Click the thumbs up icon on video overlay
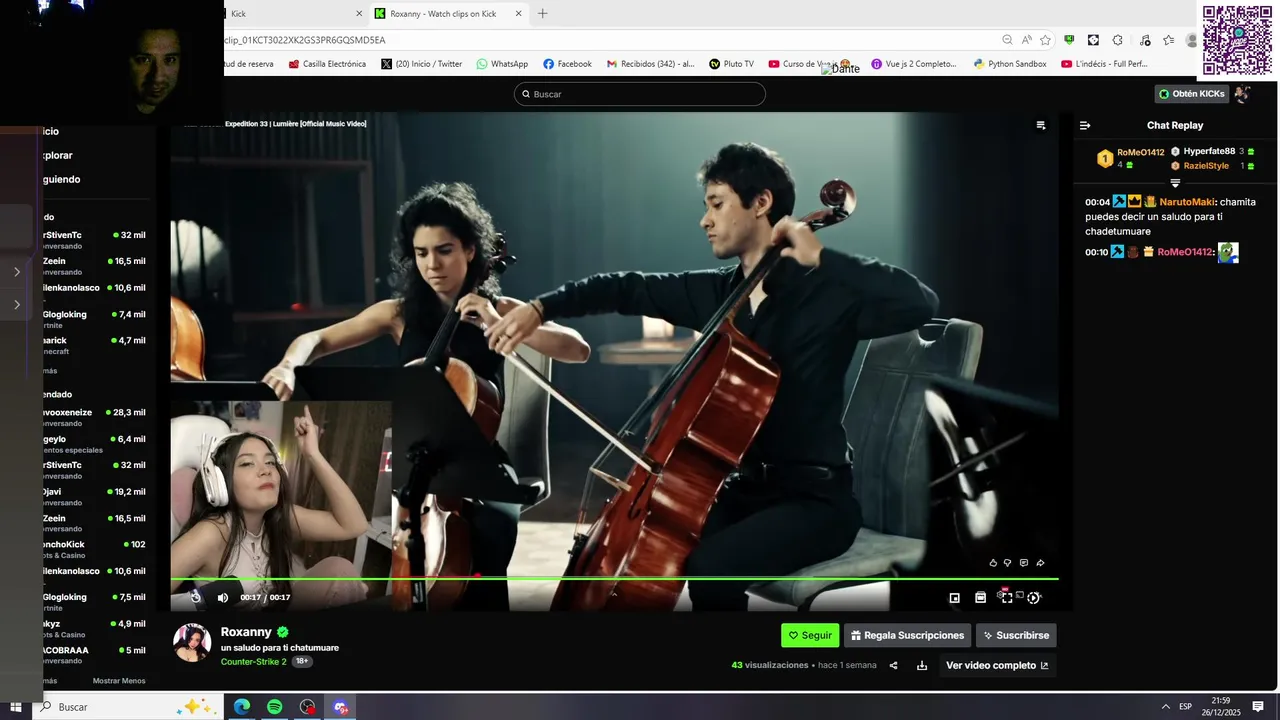Image resolution: width=1280 pixels, height=720 pixels. pyautogui.click(x=993, y=563)
